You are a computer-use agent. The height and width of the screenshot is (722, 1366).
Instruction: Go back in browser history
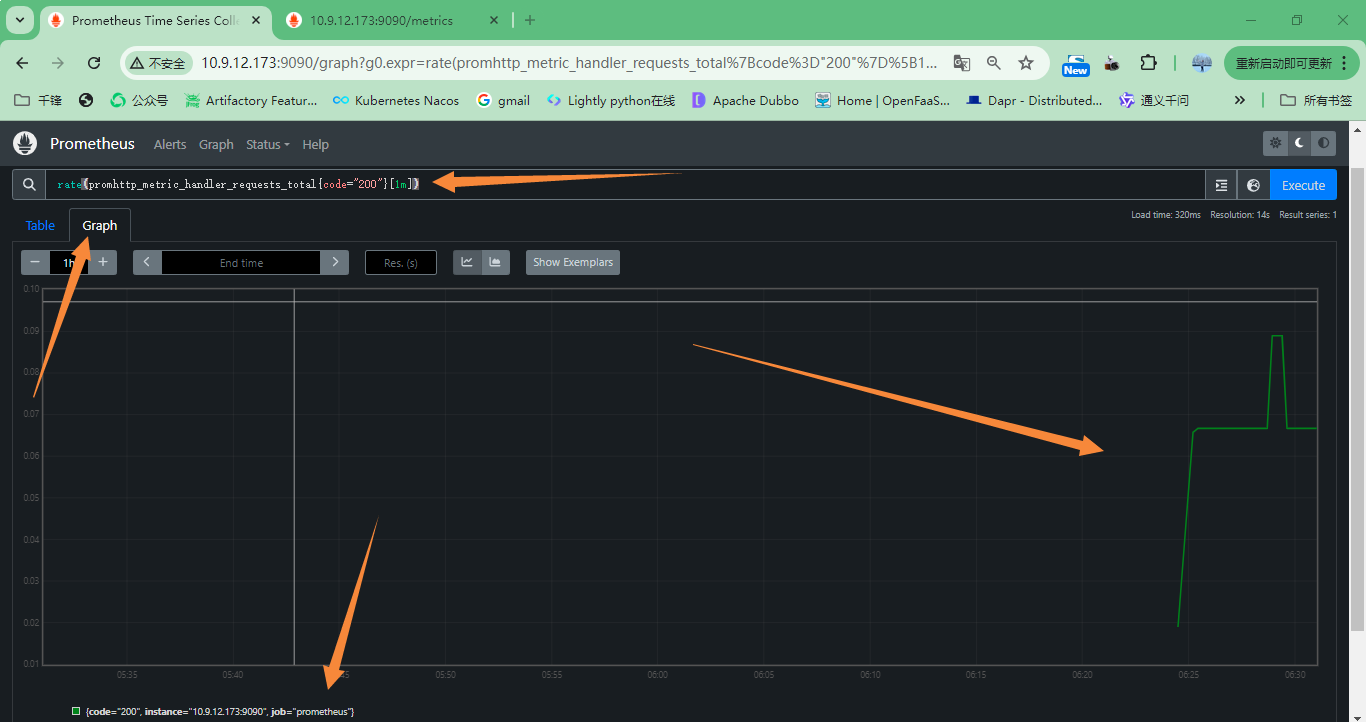coord(22,62)
